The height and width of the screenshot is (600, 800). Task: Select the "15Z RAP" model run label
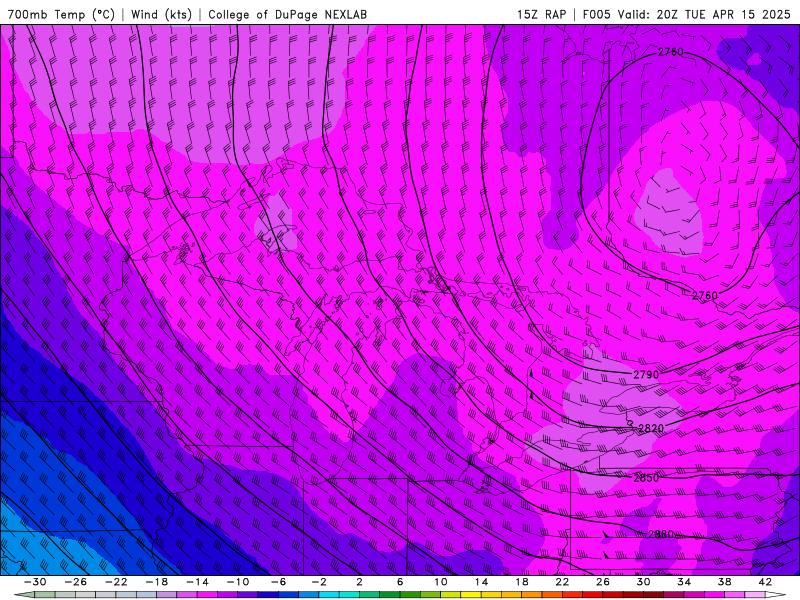(x=541, y=14)
